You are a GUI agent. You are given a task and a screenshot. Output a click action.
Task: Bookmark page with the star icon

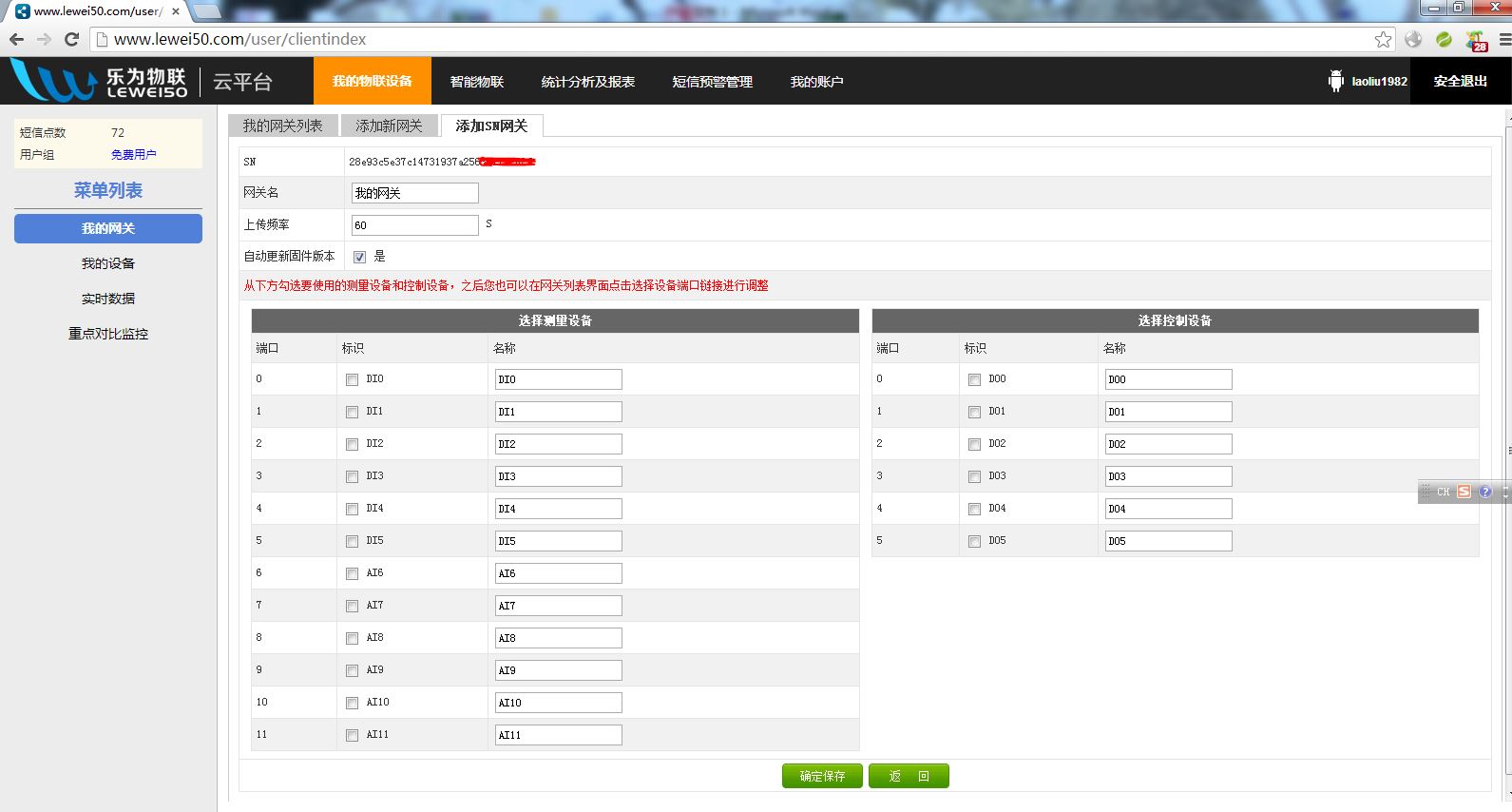(x=1383, y=39)
